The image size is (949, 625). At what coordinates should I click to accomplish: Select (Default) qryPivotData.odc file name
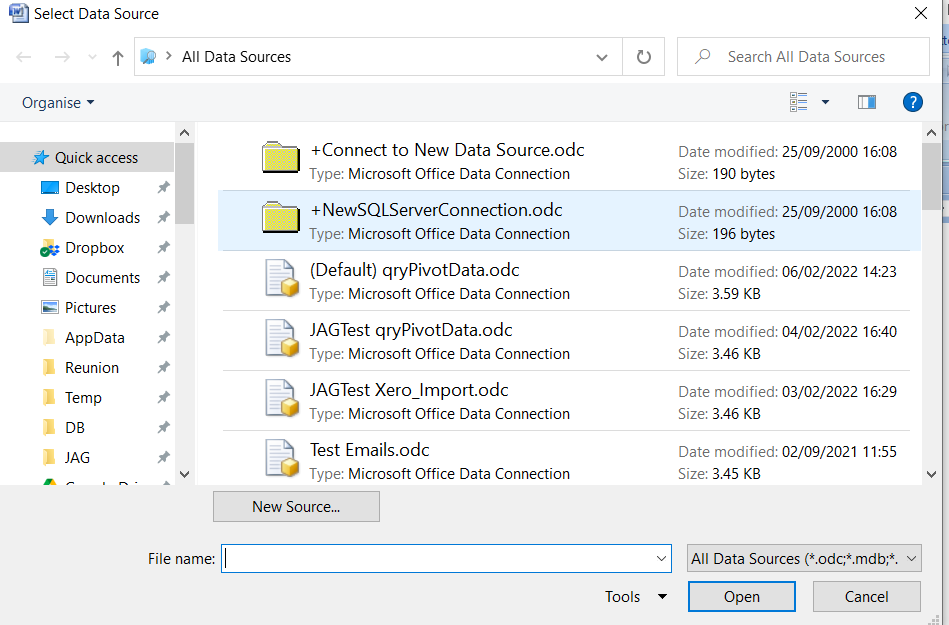pyautogui.click(x=415, y=270)
